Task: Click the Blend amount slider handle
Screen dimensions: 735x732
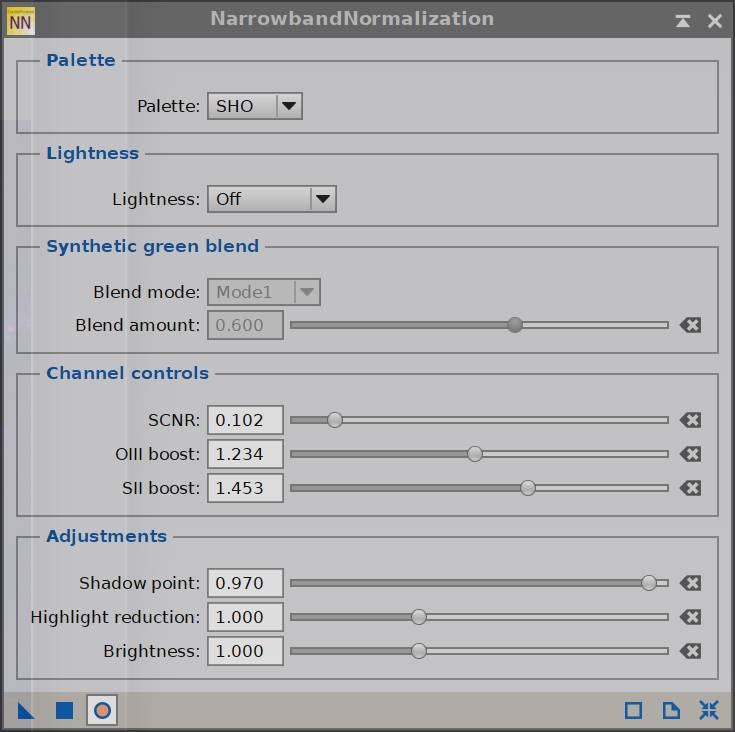Action: click(515, 325)
